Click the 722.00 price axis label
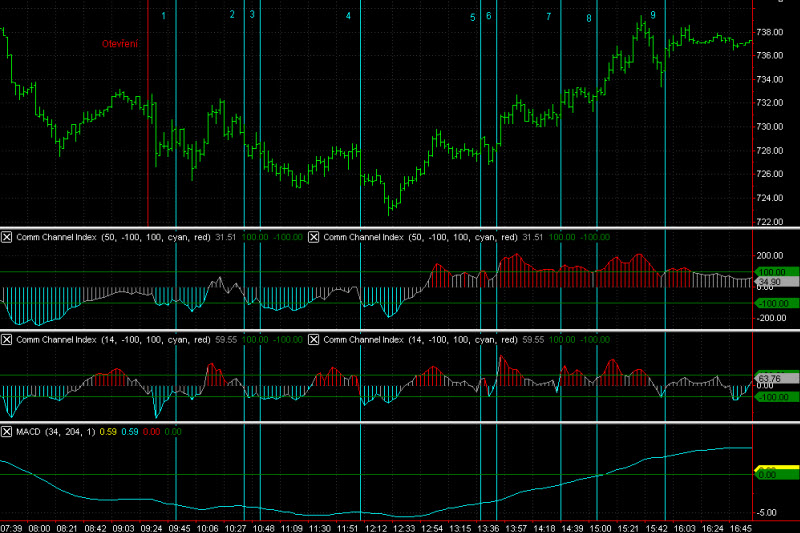 (769, 222)
